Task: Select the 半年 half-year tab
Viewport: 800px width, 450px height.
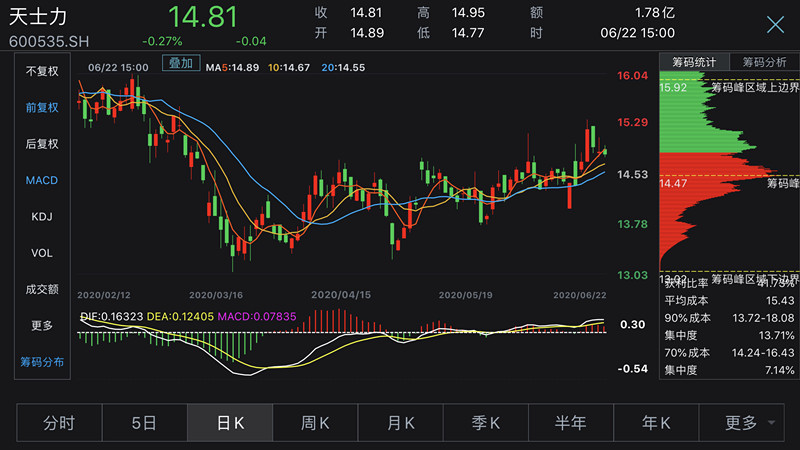Action: tap(571, 422)
